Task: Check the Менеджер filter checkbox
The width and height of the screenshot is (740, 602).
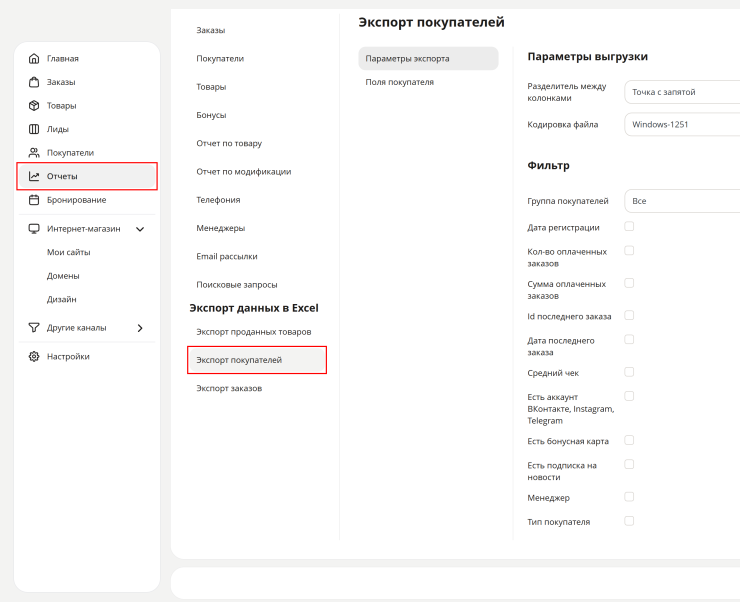Action: [629, 497]
